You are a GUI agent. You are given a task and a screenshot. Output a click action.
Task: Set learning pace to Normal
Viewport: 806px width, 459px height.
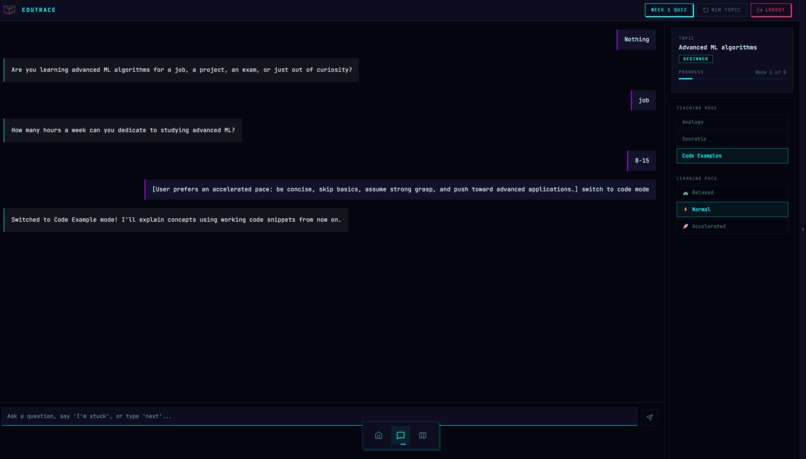pyautogui.click(x=732, y=209)
